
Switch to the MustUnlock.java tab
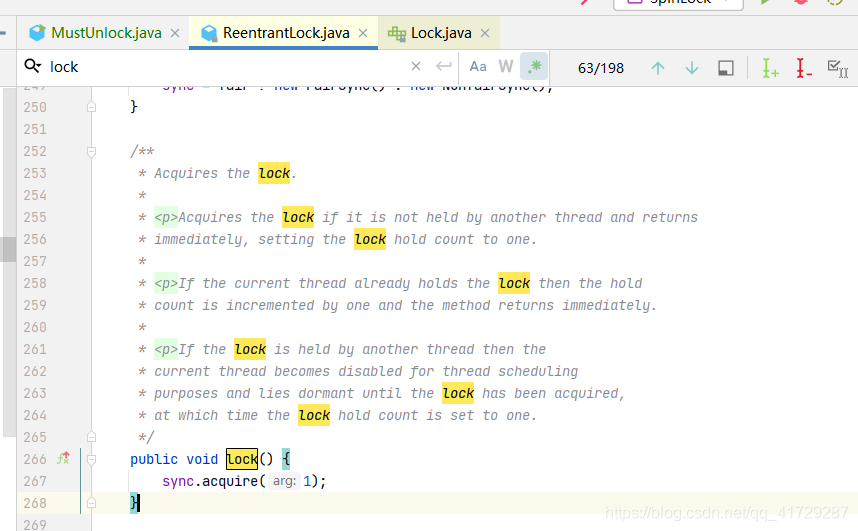(x=106, y=33)
